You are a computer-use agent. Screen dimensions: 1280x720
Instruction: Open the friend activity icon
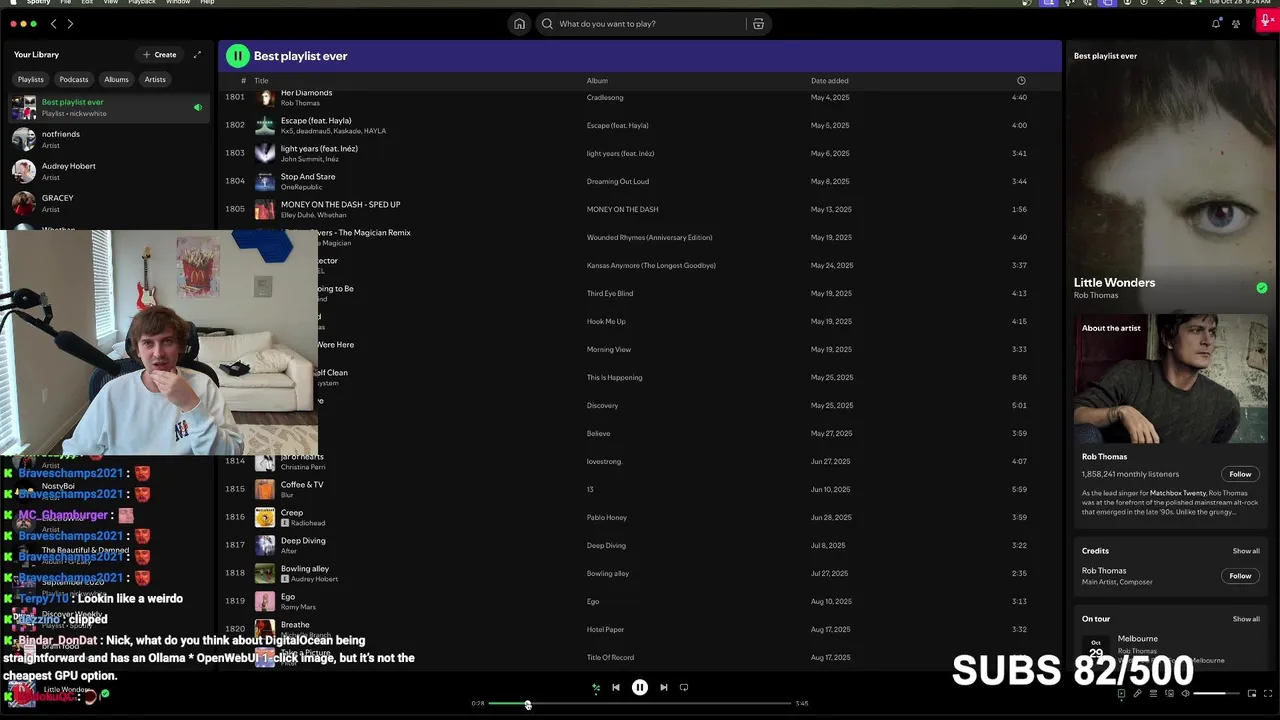coord(1236,24)
